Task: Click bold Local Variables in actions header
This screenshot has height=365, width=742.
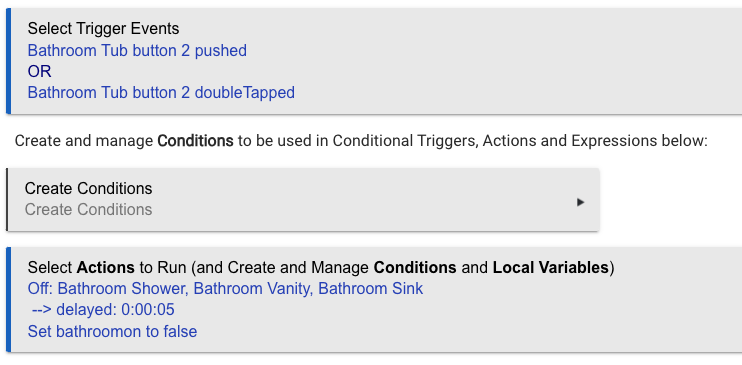Action: click(550, 267)
